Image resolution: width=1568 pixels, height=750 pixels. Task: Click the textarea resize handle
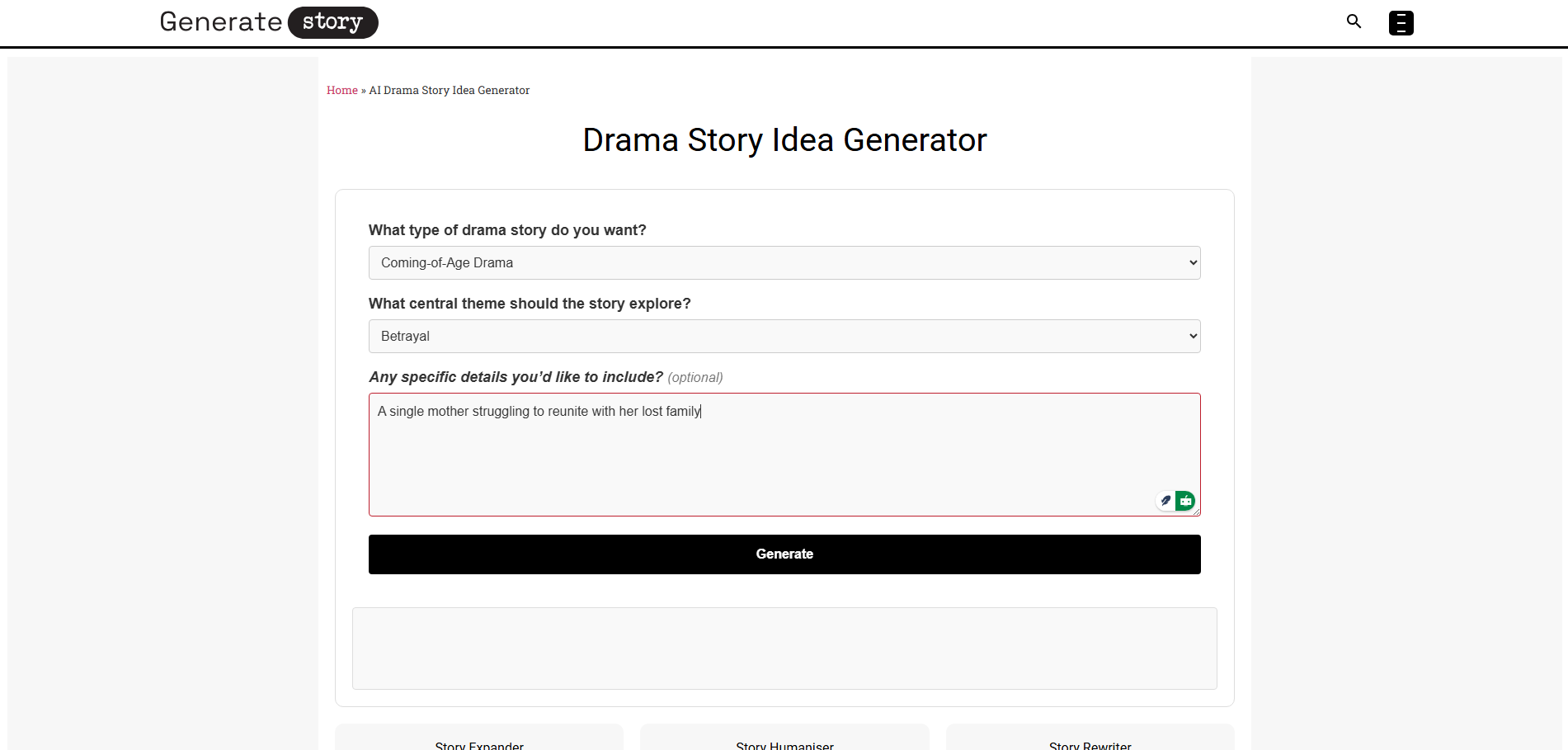click(x=1196, y=510)
